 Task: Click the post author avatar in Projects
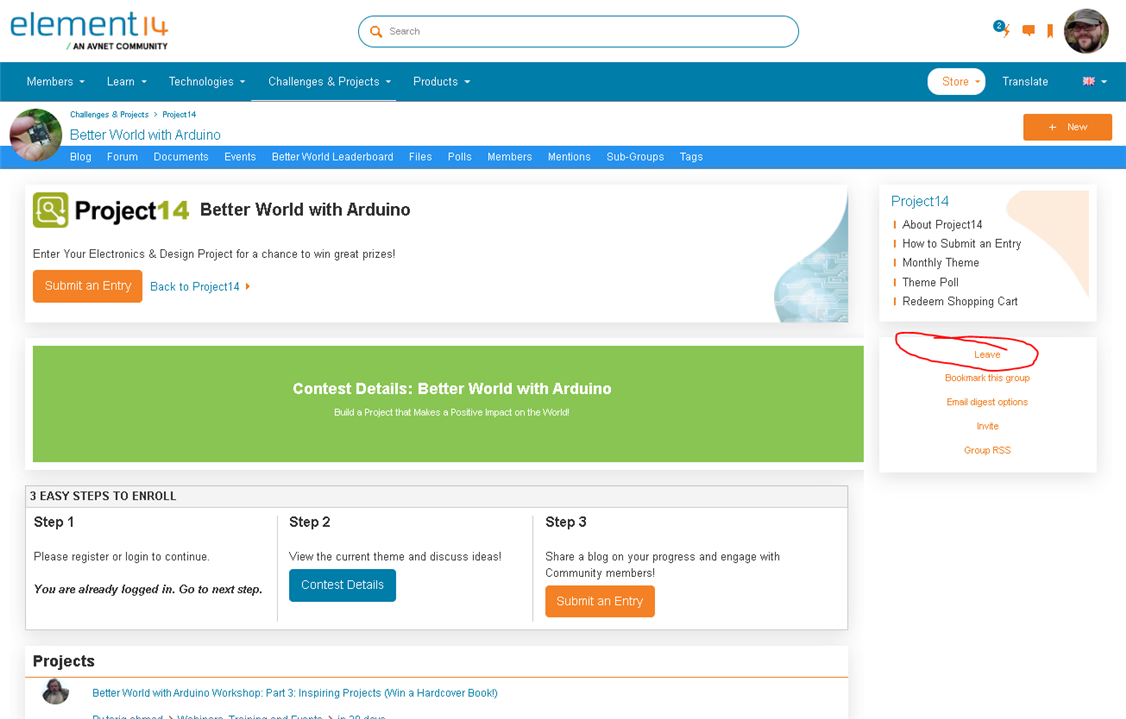coord(55,691)
